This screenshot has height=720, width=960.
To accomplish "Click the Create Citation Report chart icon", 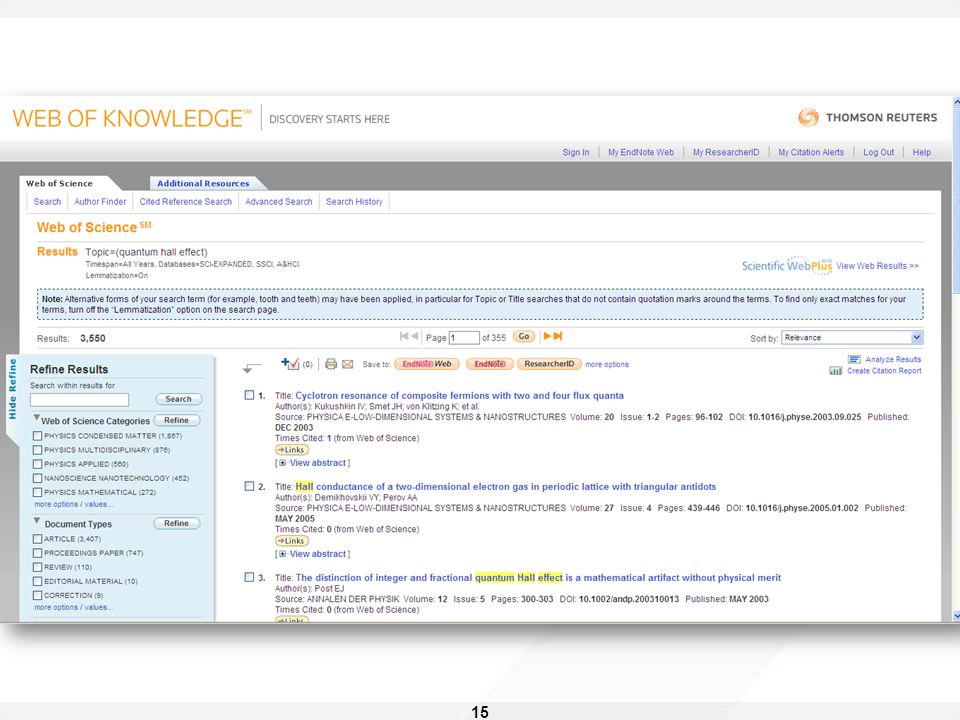I will 836,371.
